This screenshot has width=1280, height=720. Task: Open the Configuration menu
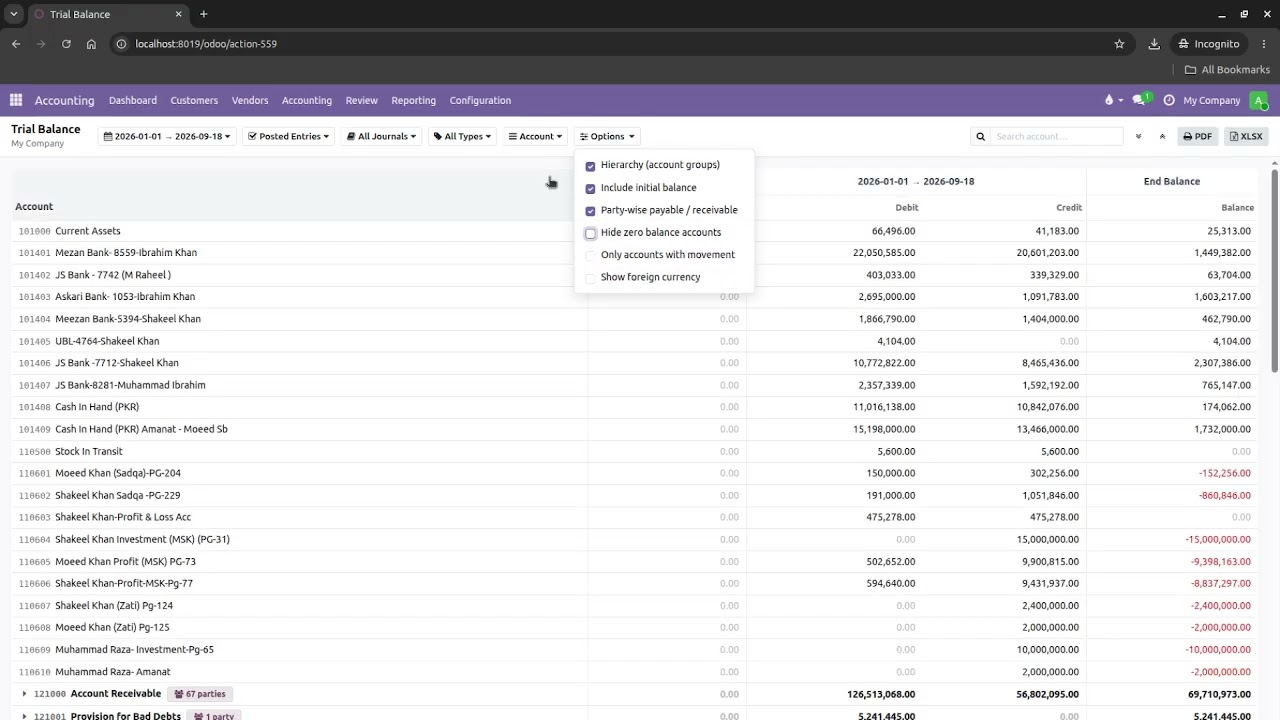point(480,100)
